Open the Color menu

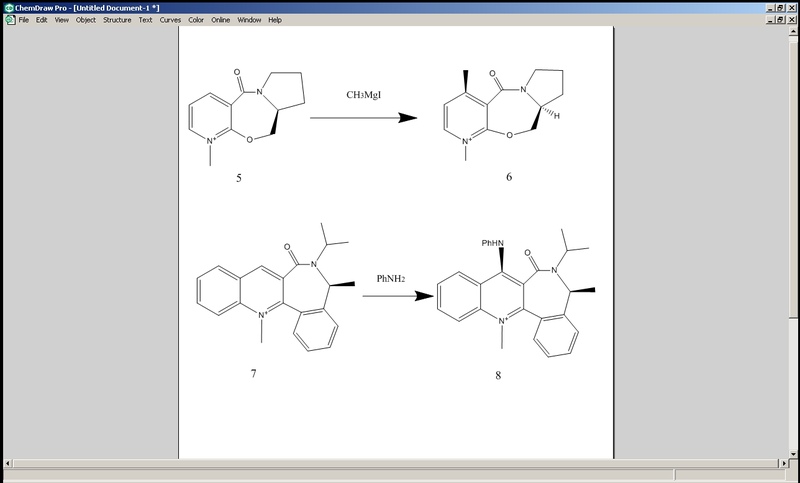tap(196, 20)
